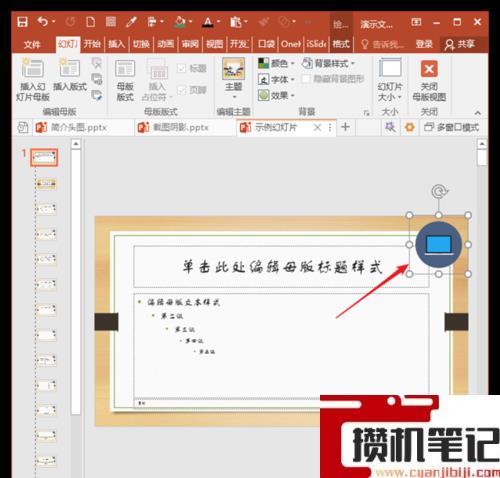Switch to the 开始 ribbon tab
The width and height of the screenshot is (500, 478).
92,44
